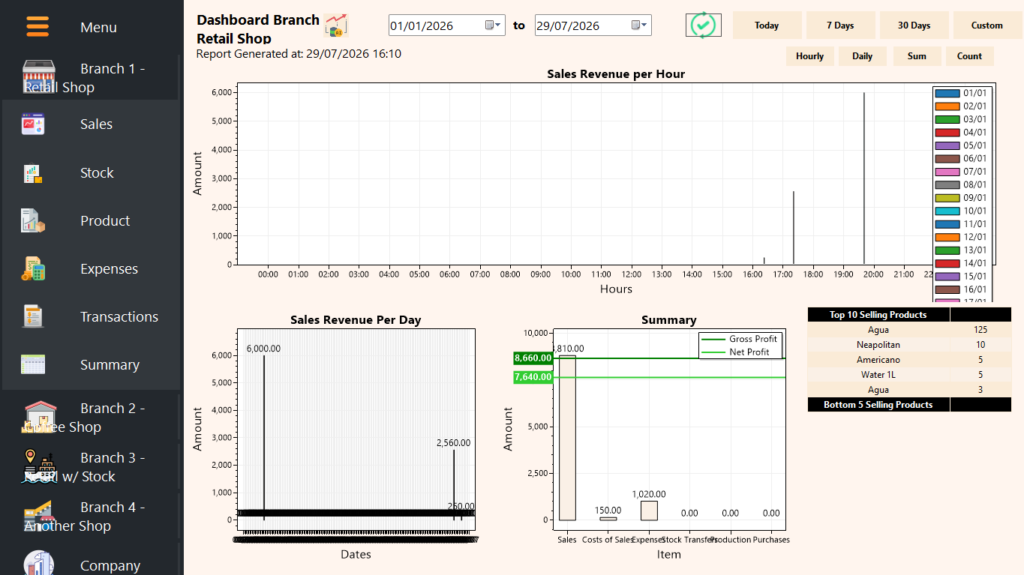Click the Net Profit legend entry

coord(735,352)
